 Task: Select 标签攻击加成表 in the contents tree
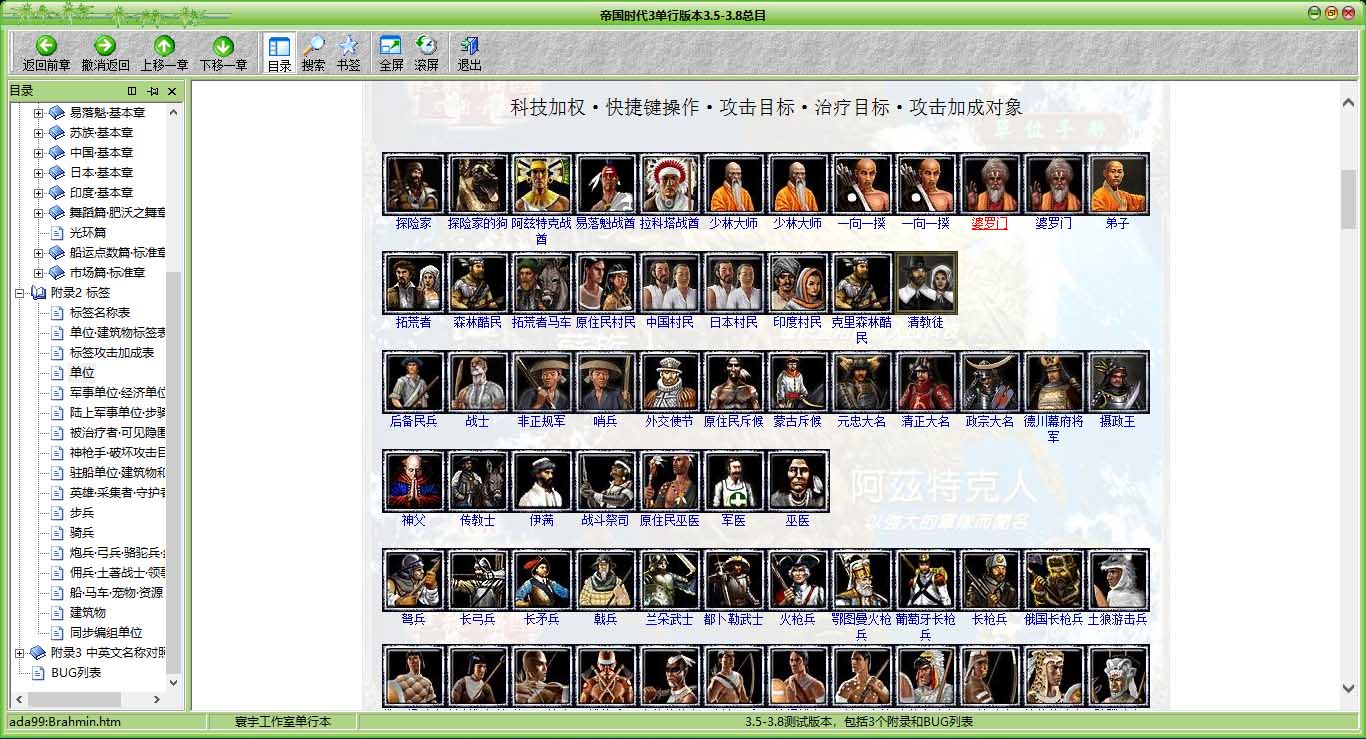[x=112, y=352]
